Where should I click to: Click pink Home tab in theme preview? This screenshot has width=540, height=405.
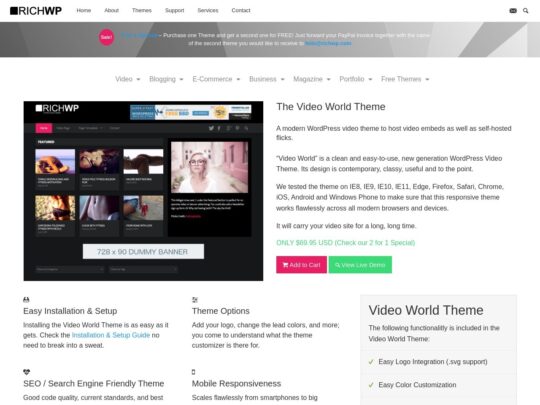point(44,128)
